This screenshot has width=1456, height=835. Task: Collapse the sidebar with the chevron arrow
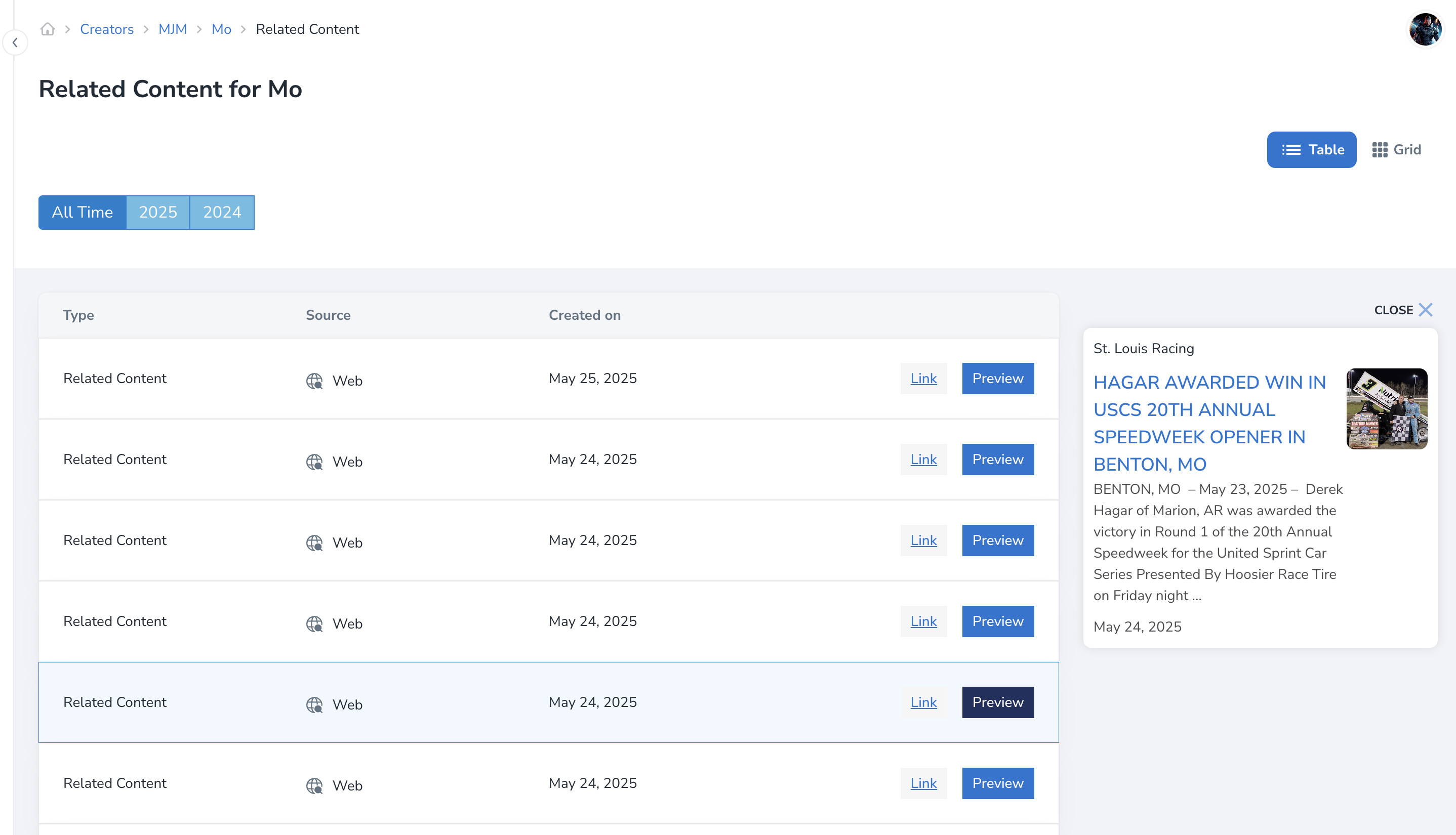[x=15, y=43]
